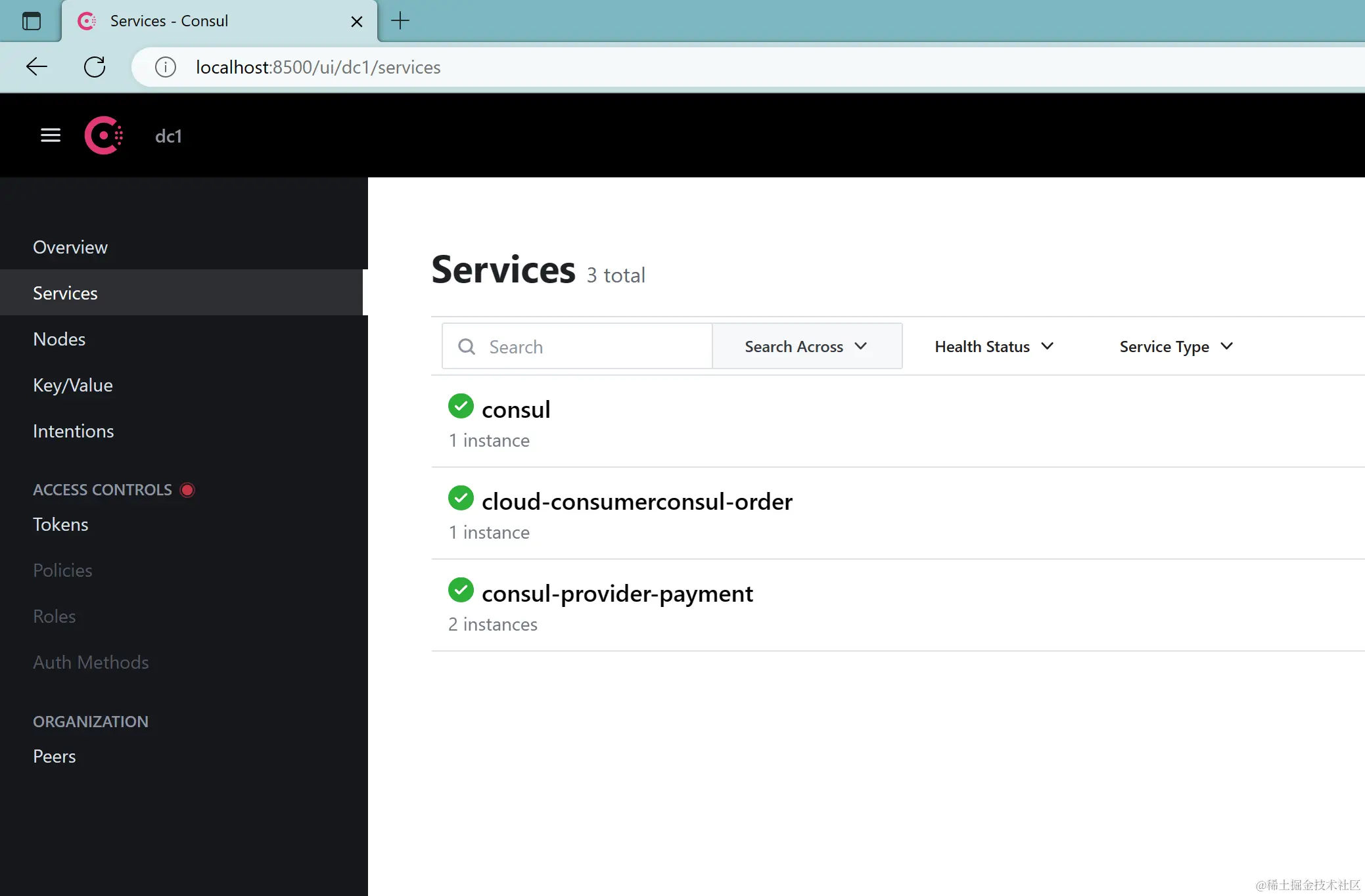Click the red Access Controls status indicator
Image resolution: width=1365 pixels, height=896 pixels.
coord(187,490)
